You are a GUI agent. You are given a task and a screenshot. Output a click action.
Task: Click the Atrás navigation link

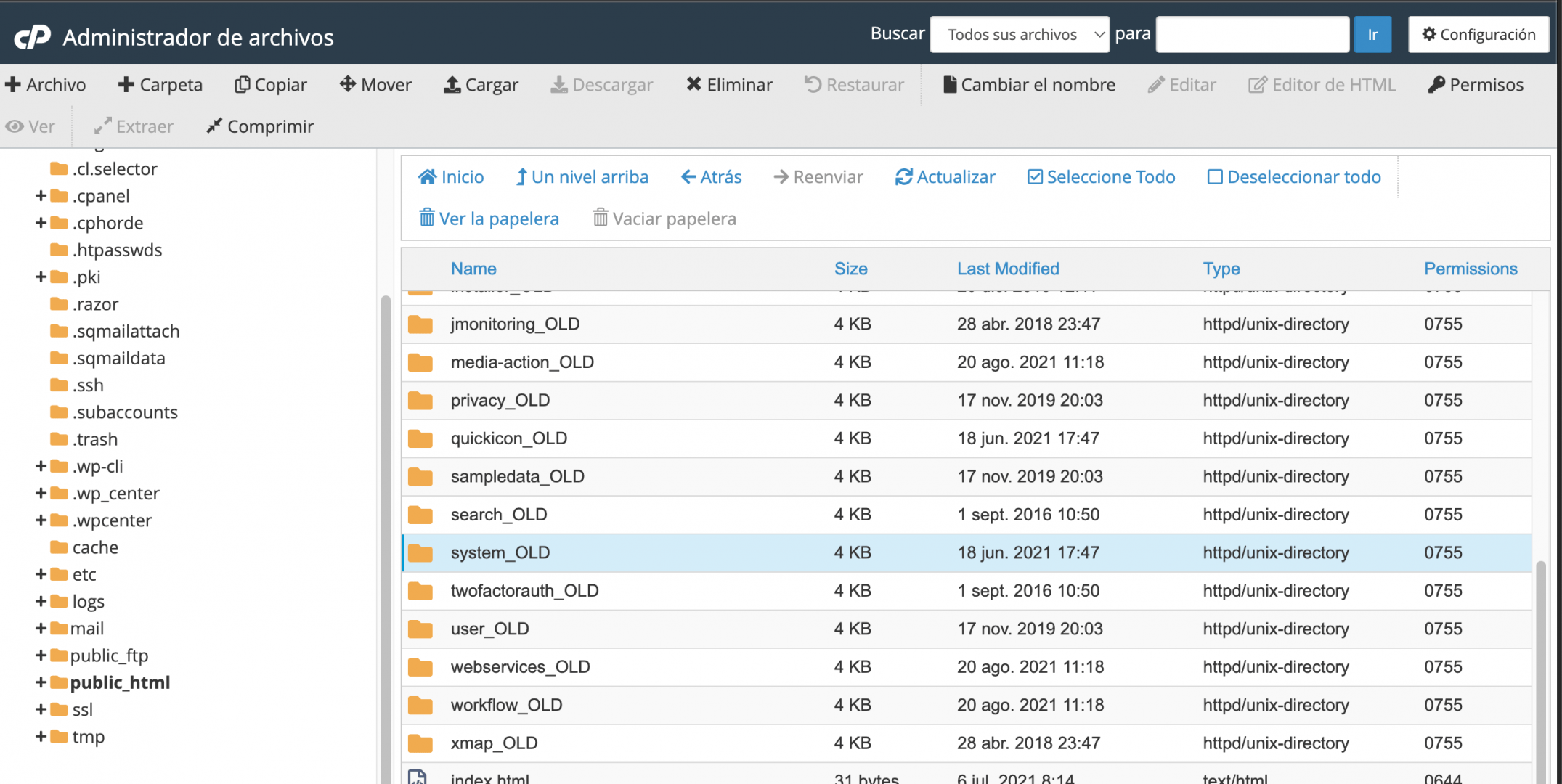[711, 177]
